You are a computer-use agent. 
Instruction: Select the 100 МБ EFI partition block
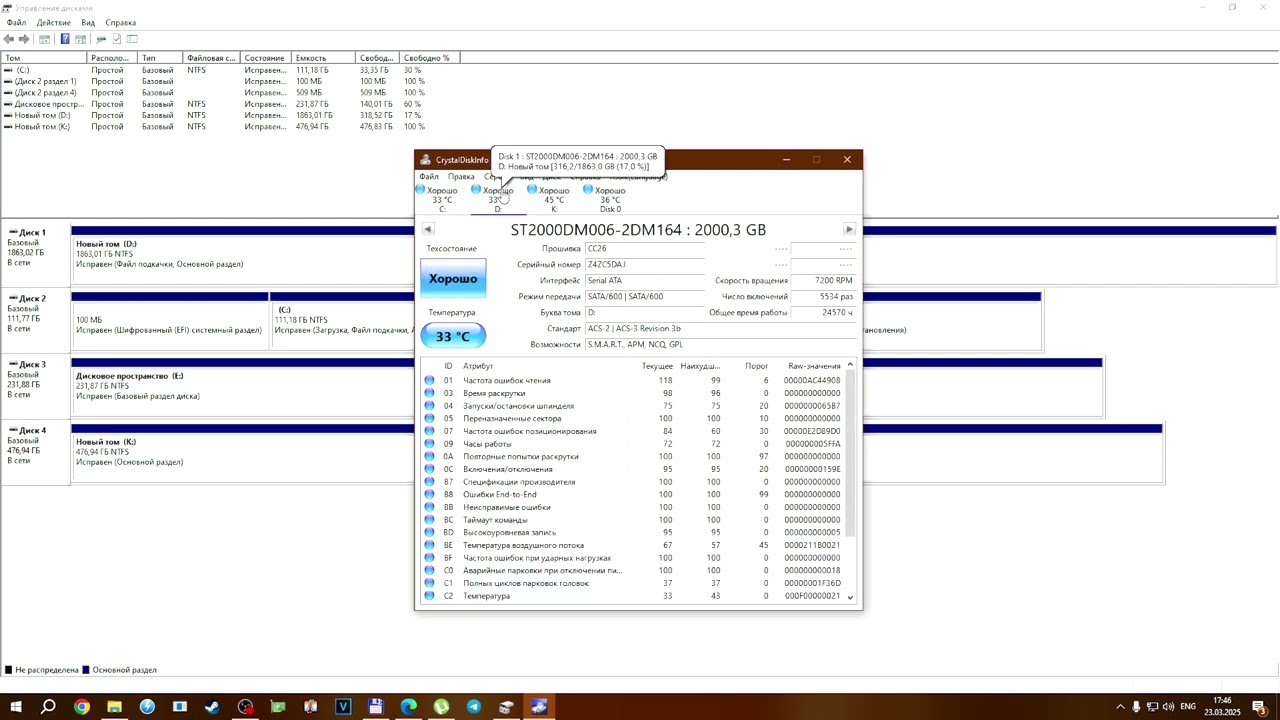coord(170,320)
